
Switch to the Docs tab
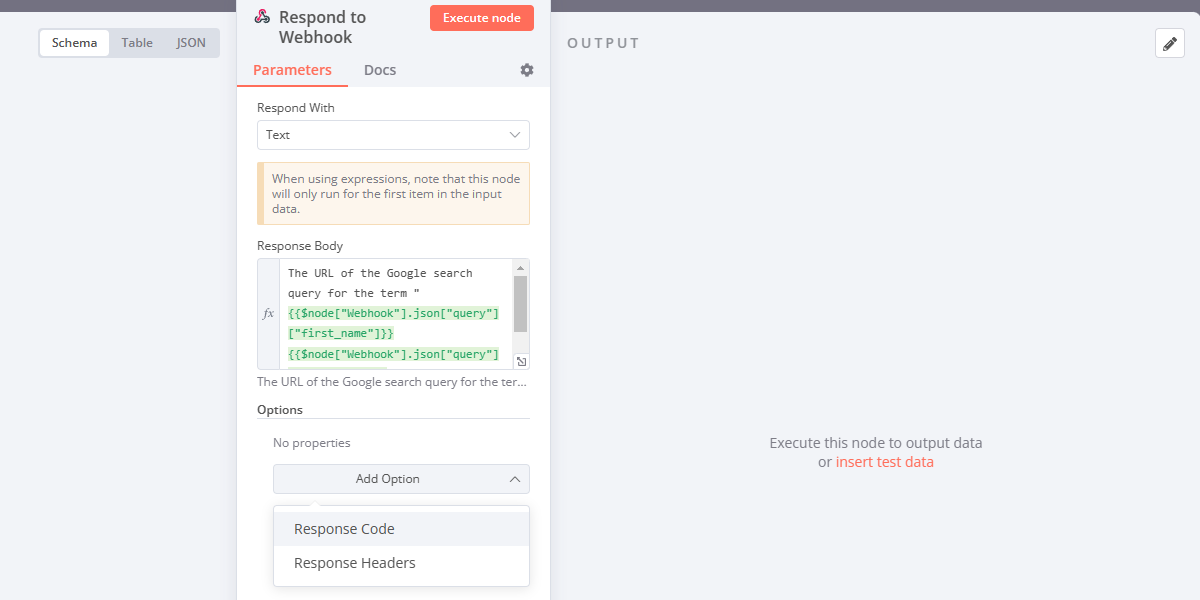[379, 70]
